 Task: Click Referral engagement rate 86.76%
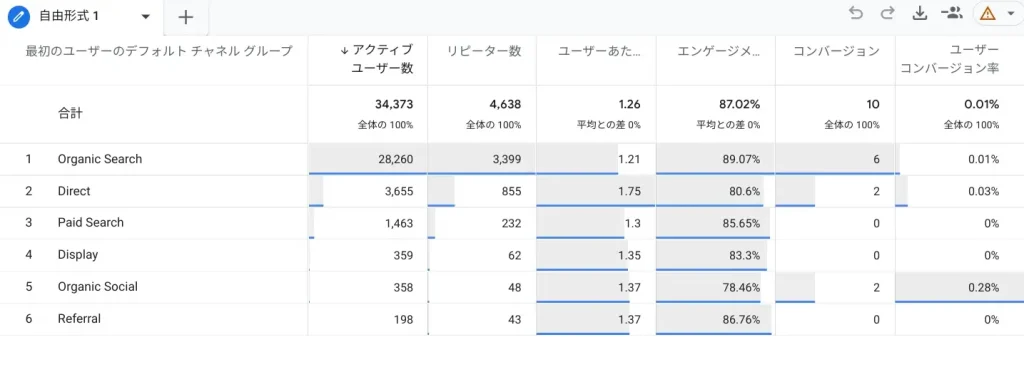click(x=741, y=319)
